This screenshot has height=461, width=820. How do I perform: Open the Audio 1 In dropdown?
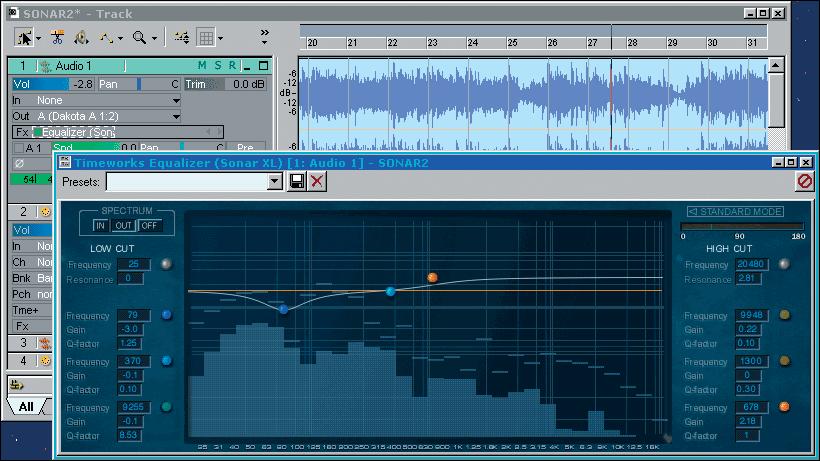(x=176, y=100)
